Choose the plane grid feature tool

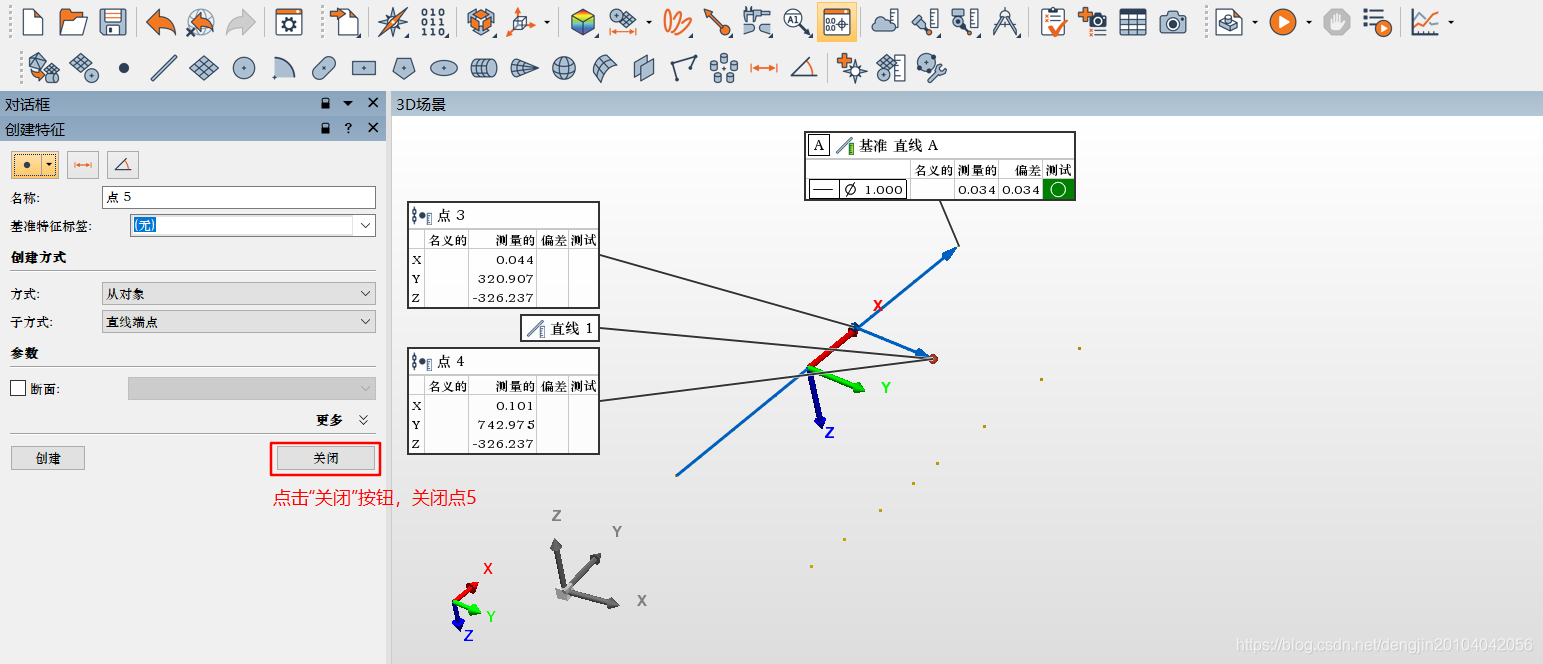click(x=204, y=68)
